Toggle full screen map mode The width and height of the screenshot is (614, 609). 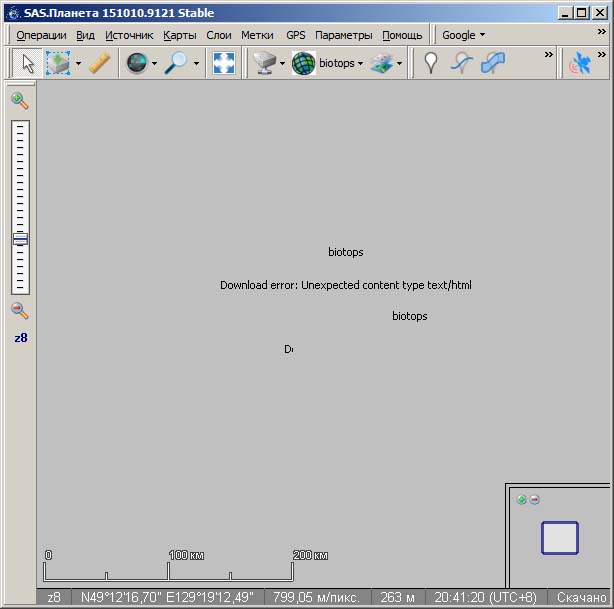pos(223,63)
